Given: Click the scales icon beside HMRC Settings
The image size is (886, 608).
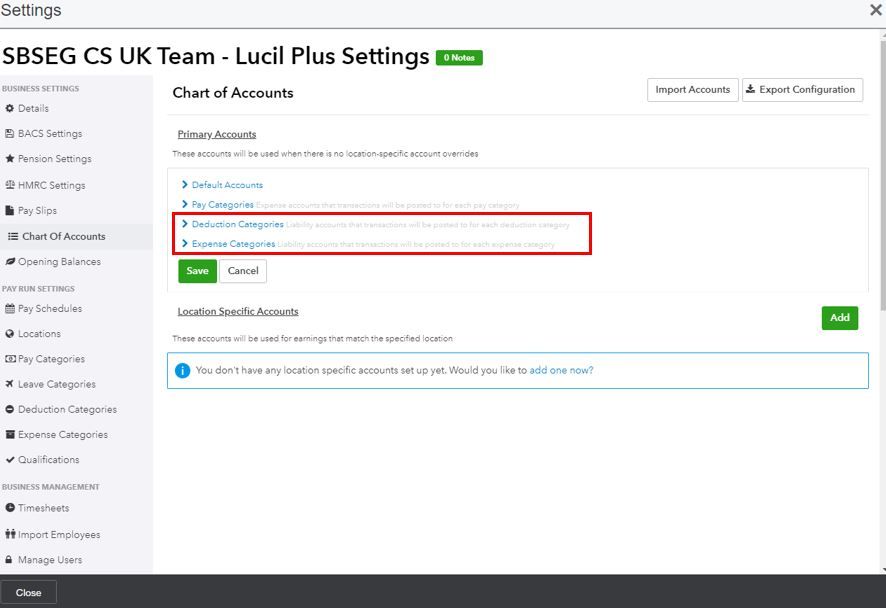Looking at the screenshot, I should click(10, 185).
